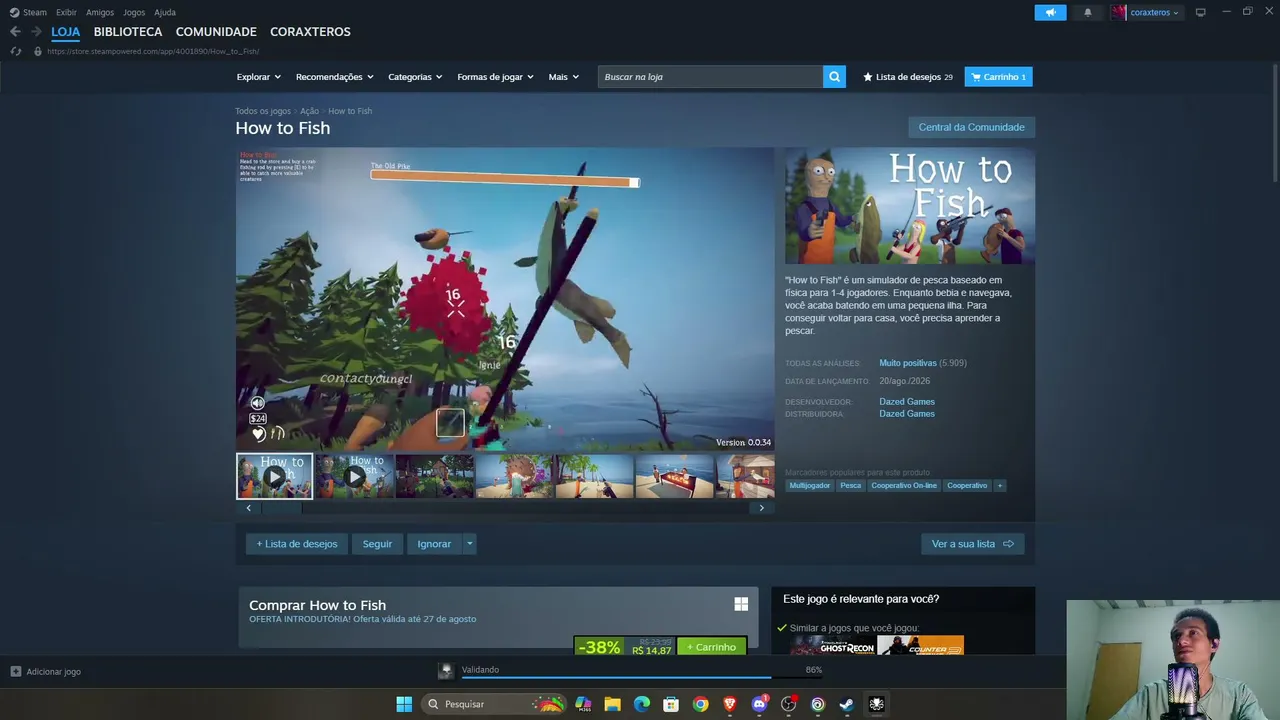This screenshot has width=1280, height=720.
Task: Reload the store page with the refresh icon
Action: pos(16,51)
